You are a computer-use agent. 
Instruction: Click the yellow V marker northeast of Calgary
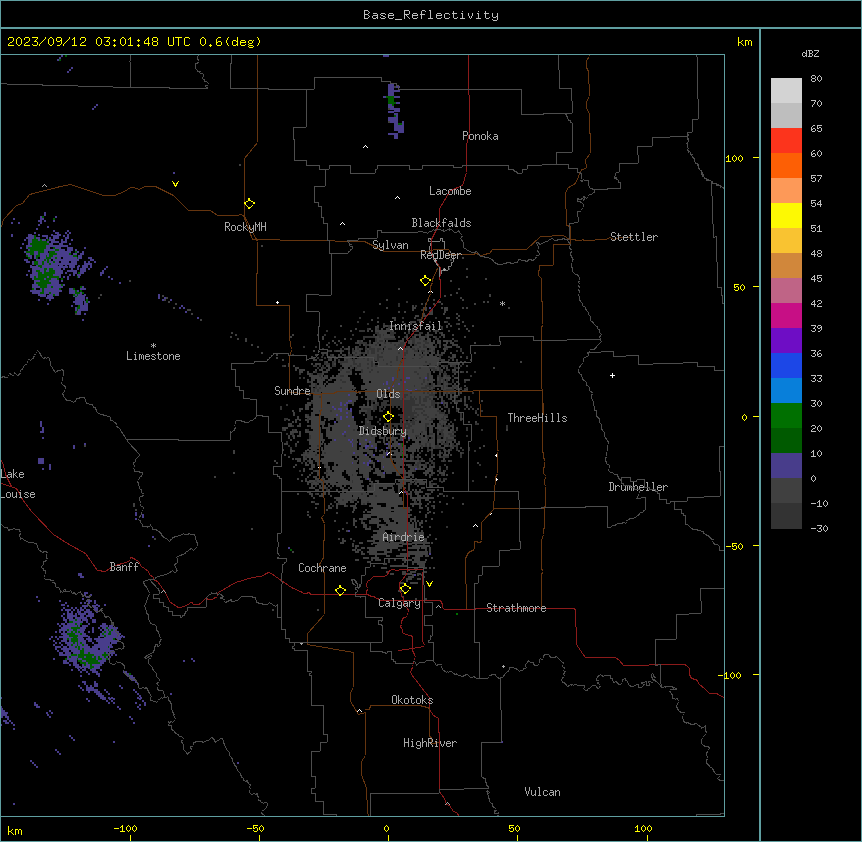pyautogui.click(x=429, y=584)
